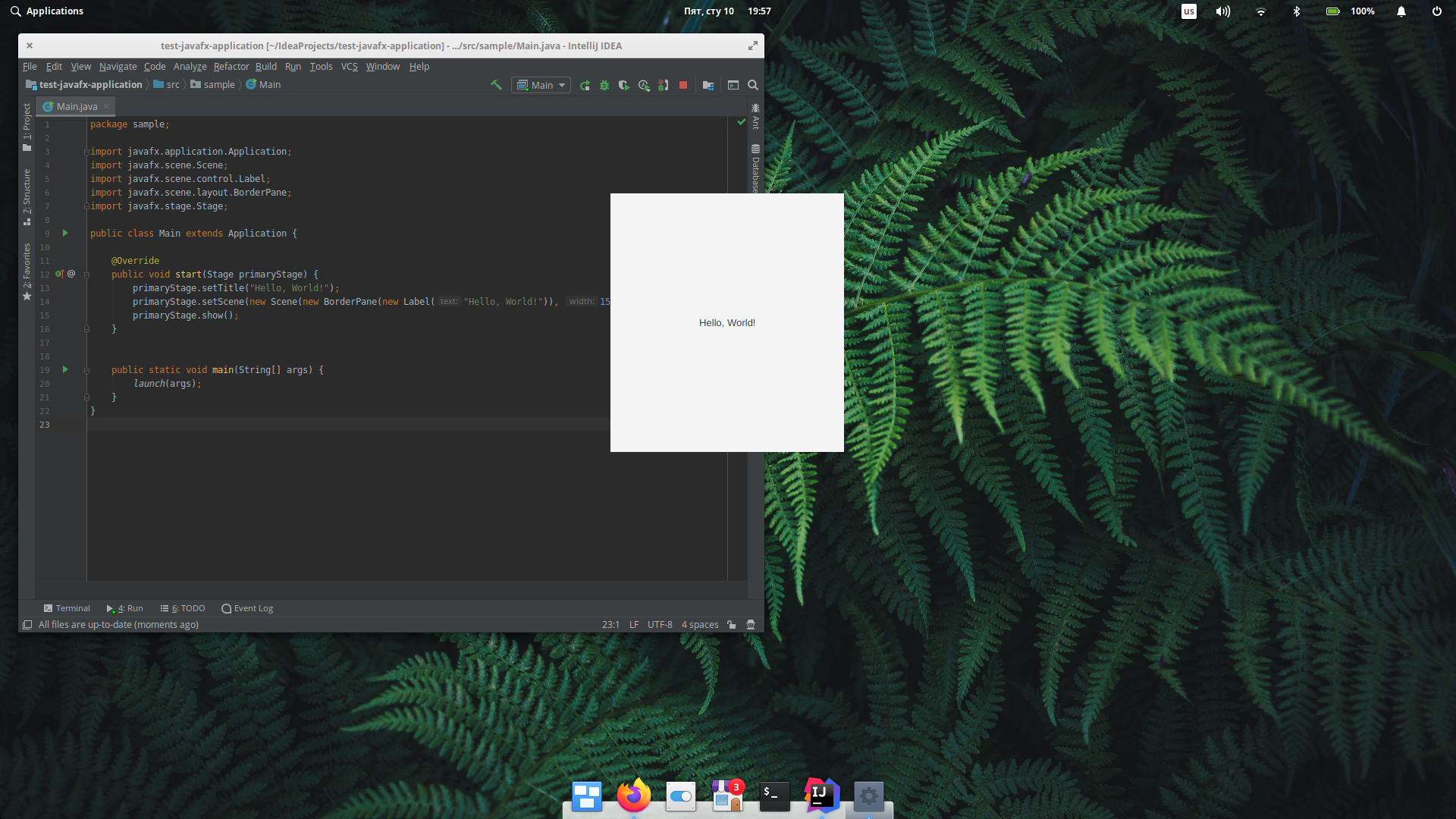
Task: Click the Profiler run icon
Action: click(x=644, y=85)
